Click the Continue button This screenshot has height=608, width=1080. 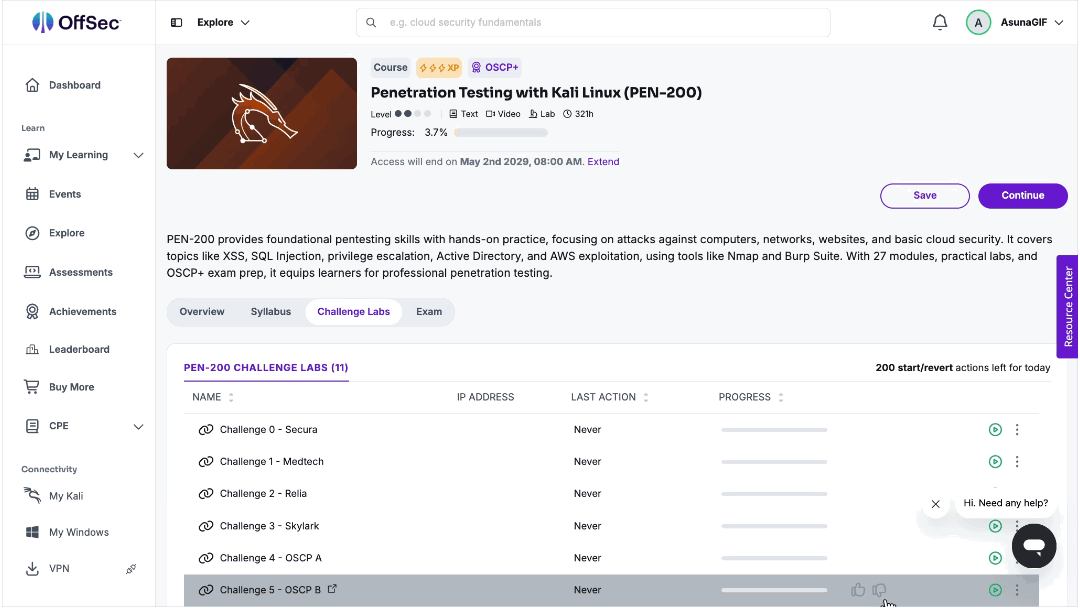coord(1022,196)
